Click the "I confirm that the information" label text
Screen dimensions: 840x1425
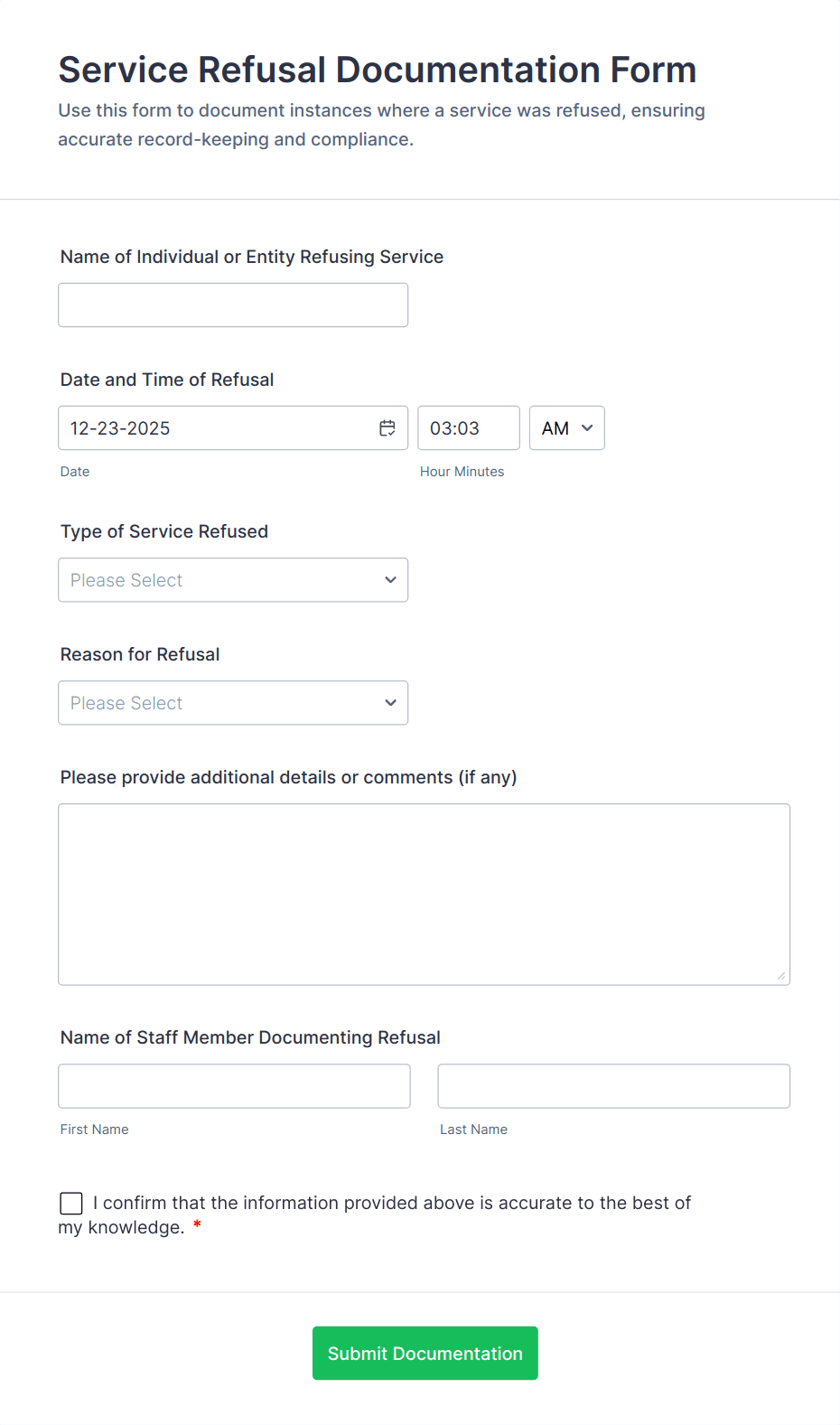coord(392,1204)
